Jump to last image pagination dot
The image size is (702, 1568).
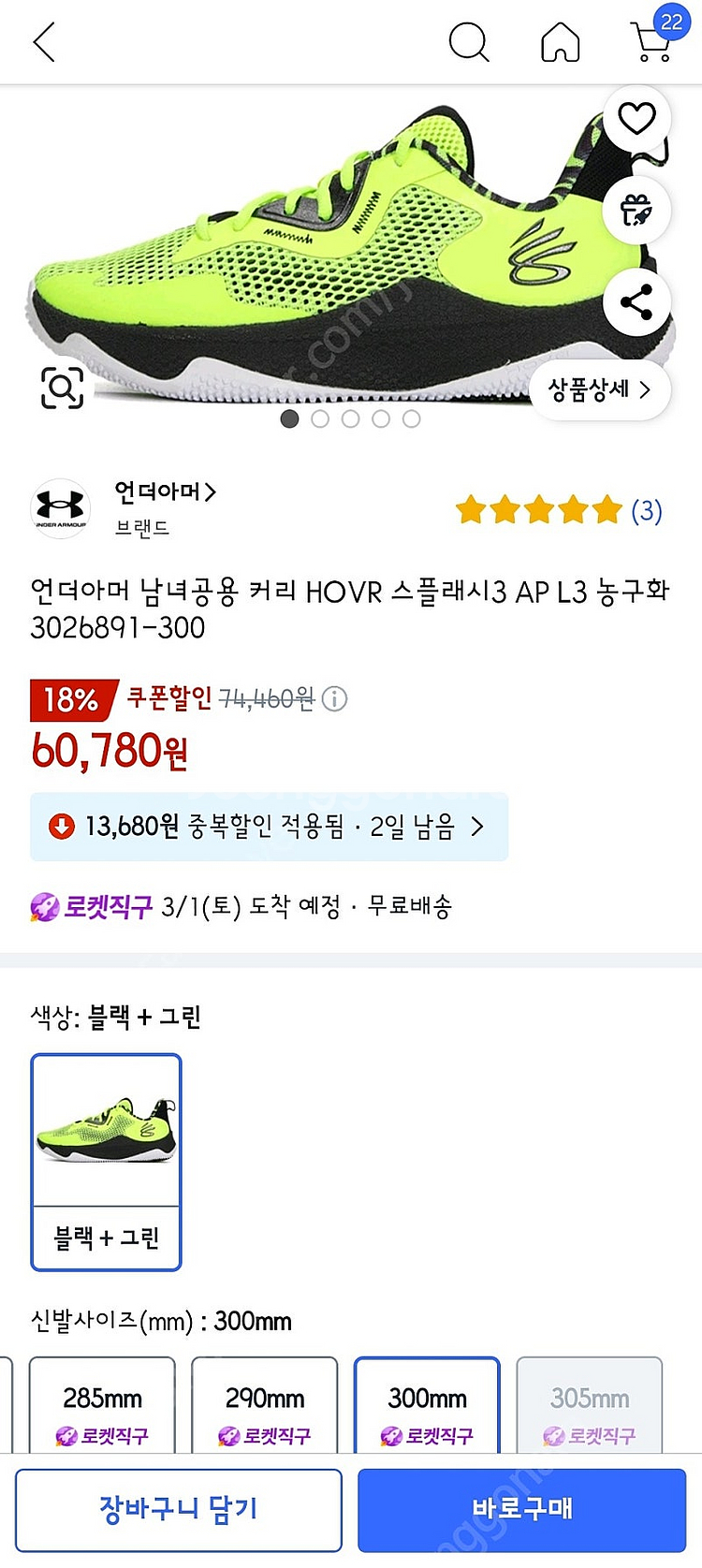pyautogui.click(x=411, y=418)
